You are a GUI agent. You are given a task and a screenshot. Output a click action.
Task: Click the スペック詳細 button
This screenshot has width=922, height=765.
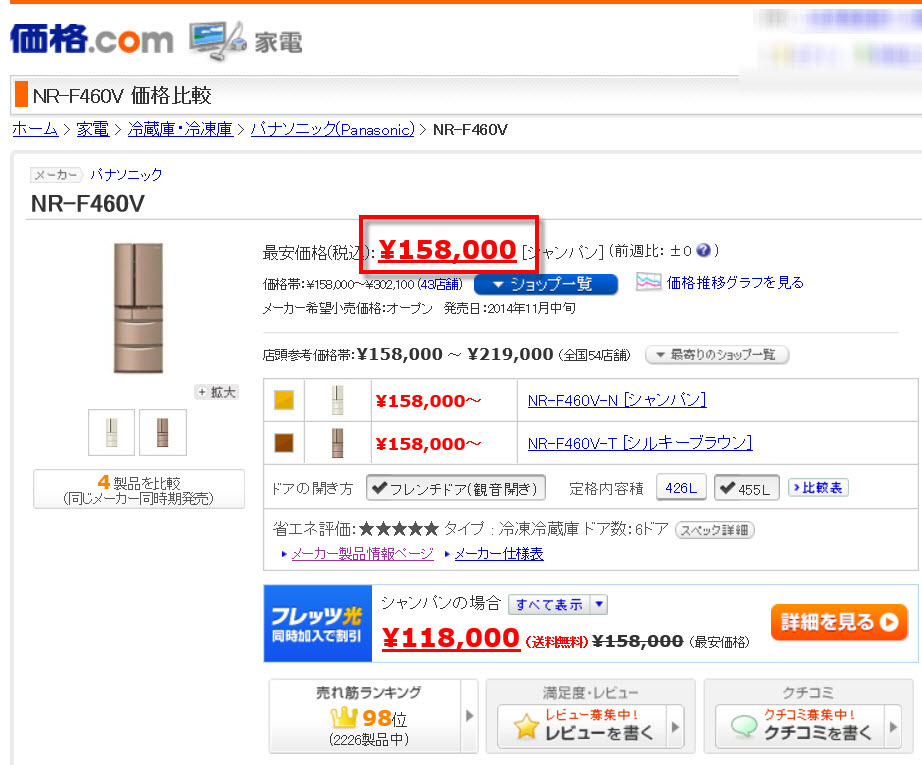point(714,530)
